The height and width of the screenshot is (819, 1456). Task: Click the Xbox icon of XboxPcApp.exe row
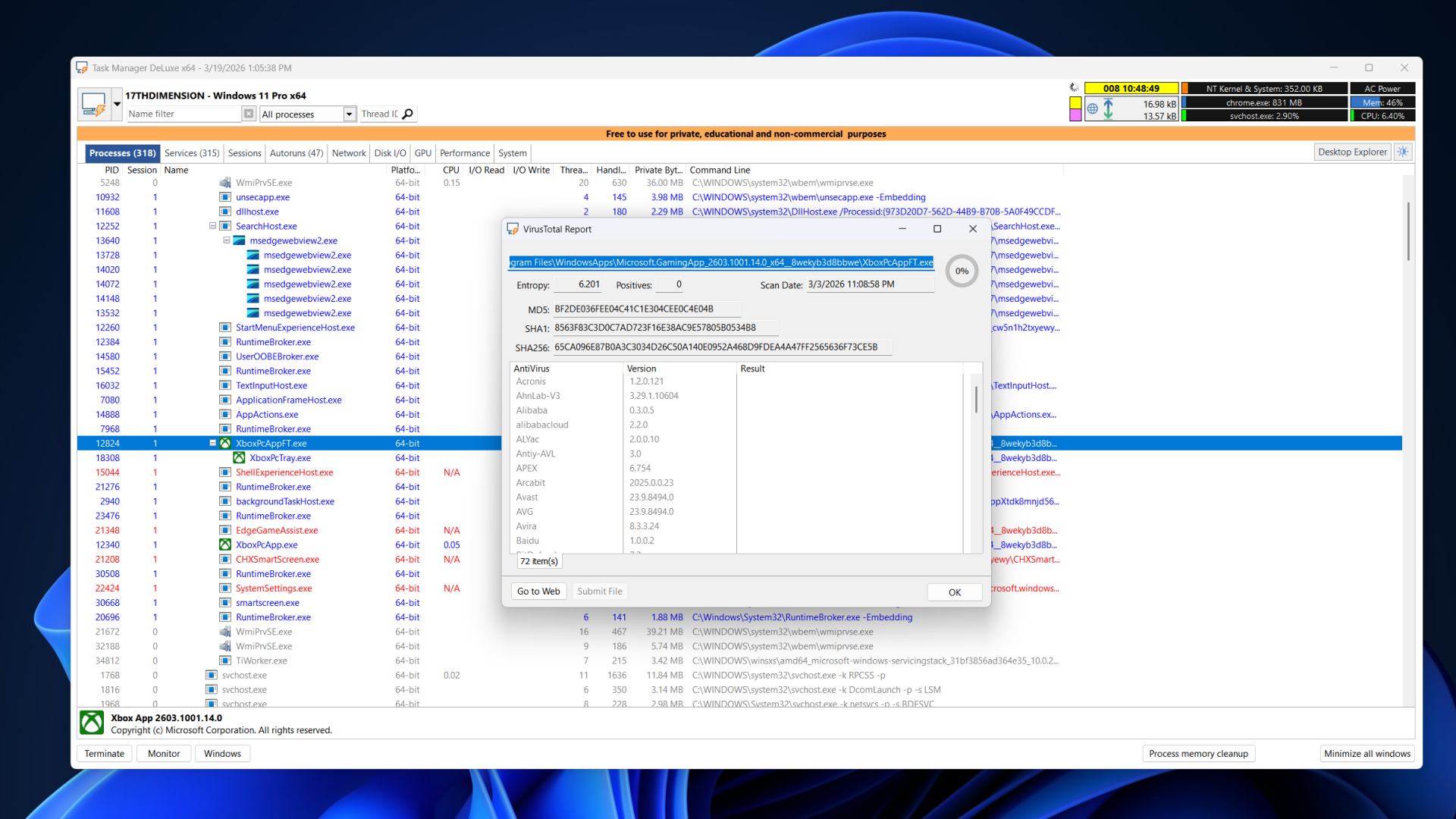[225, 545]
